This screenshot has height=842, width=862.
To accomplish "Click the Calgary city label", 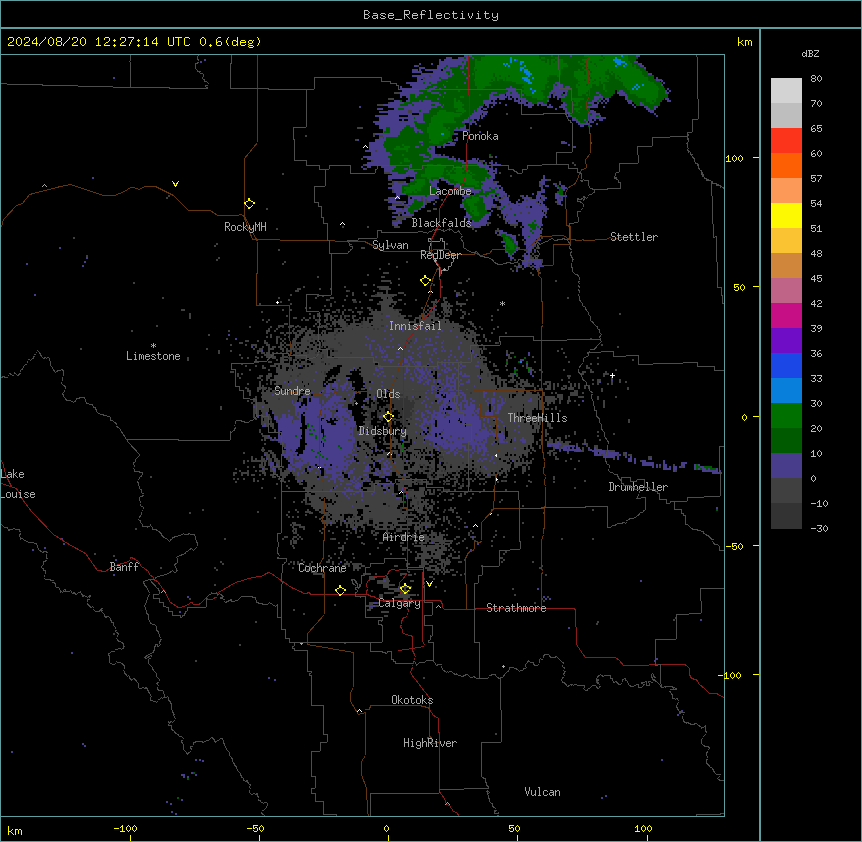I will [x=399, y=603].
